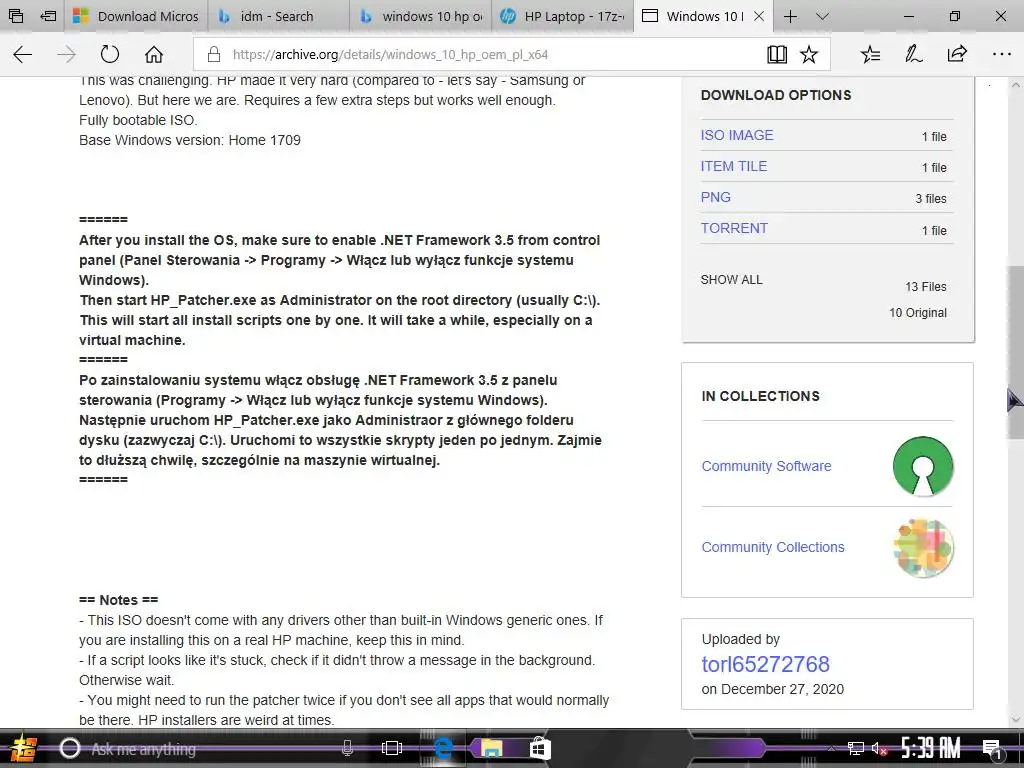Switch to the windows 10 hp oem tab

point(421,16)
